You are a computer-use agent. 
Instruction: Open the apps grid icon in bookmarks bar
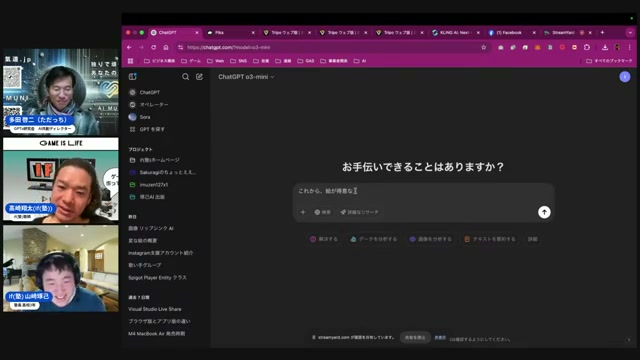(131, 61)
